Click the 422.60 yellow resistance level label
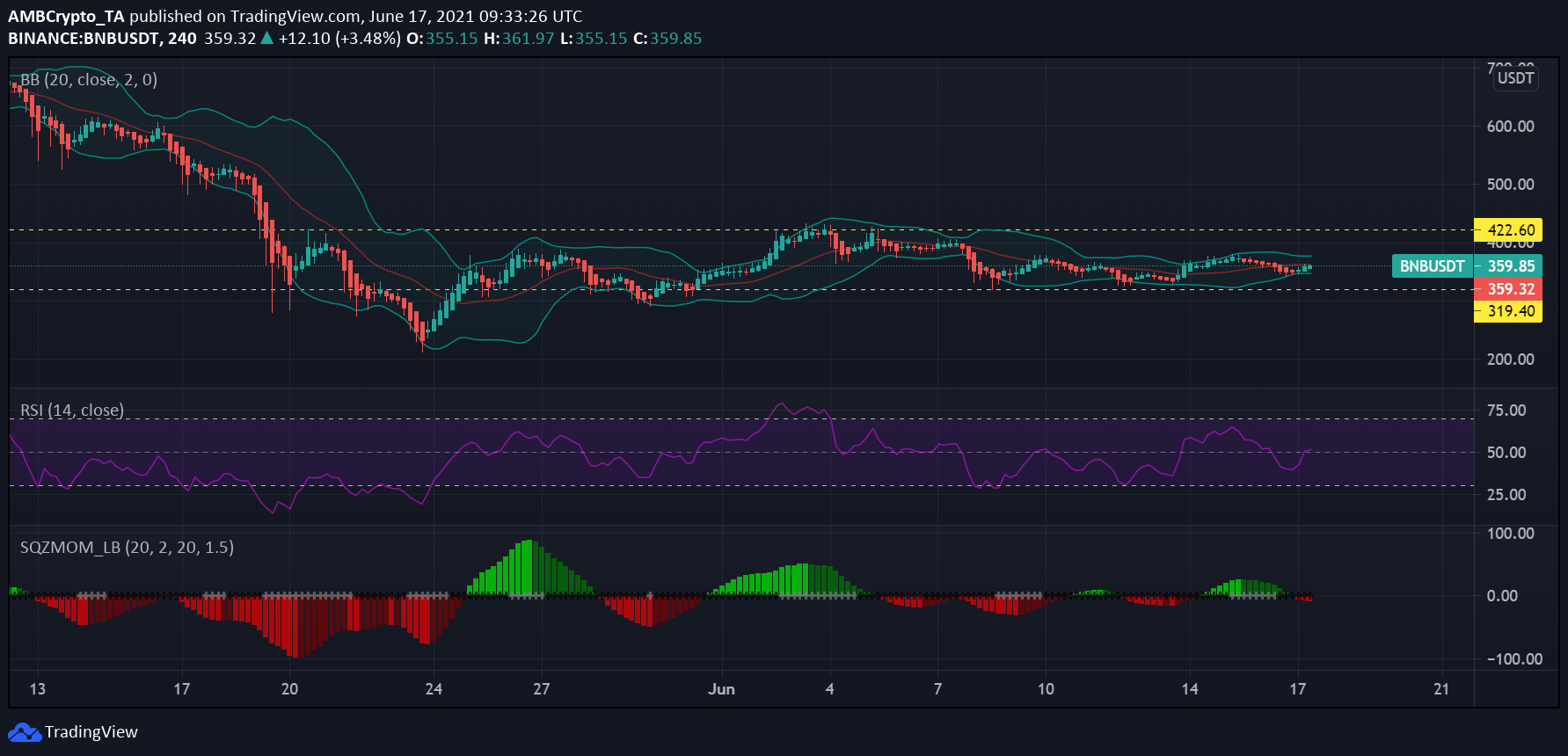Screen dimensions: 1568x756 coord(1509,230)
